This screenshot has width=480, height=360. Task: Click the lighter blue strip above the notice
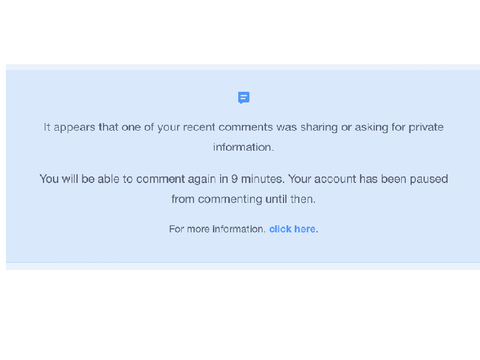coord(243,67)
